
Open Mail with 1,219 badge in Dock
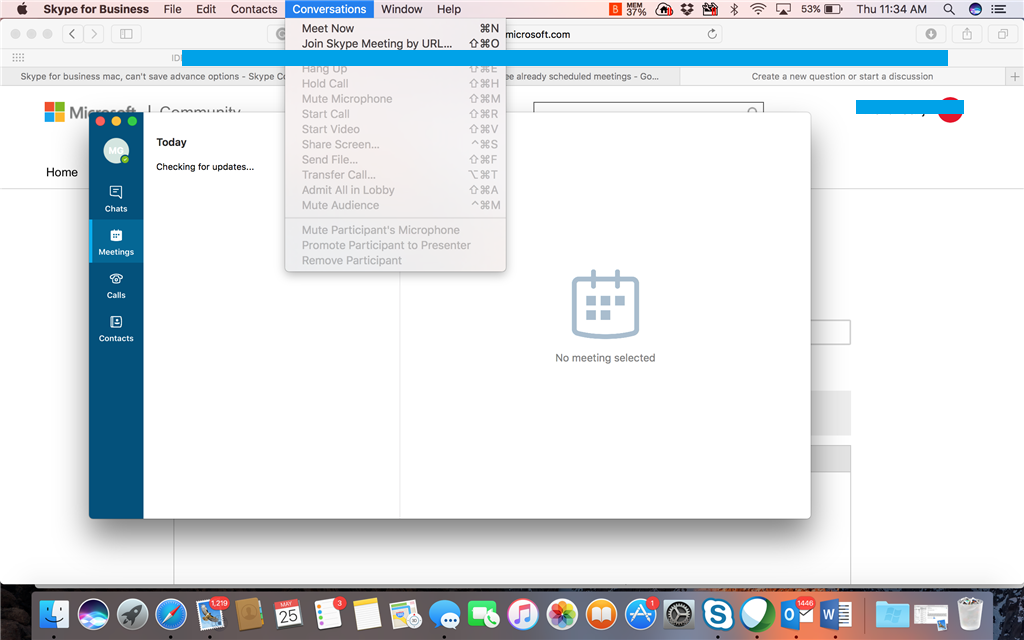tap(210, 615)
